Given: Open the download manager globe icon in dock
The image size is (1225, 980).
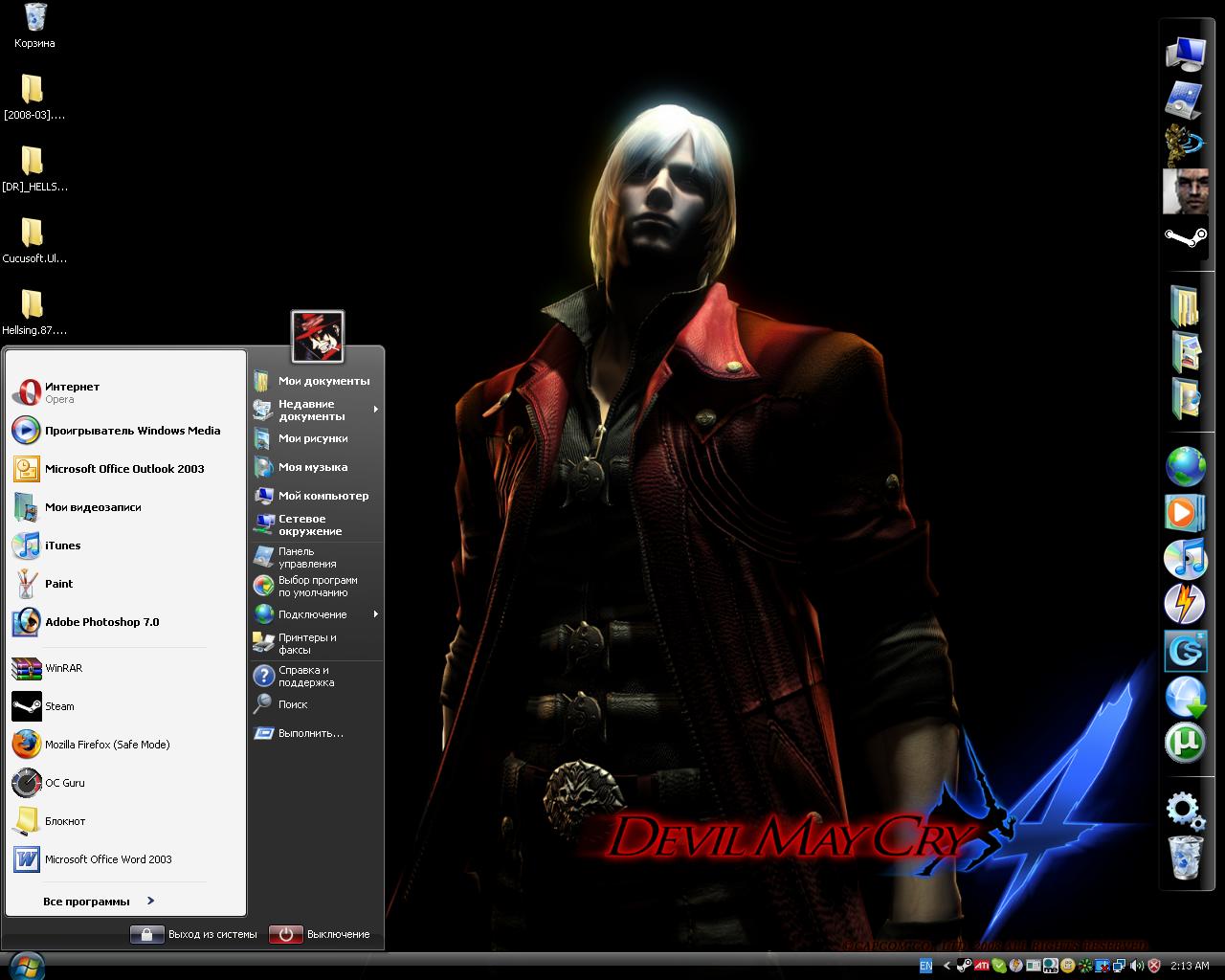Looking at the screenshot, I should tap(1185, 697).
